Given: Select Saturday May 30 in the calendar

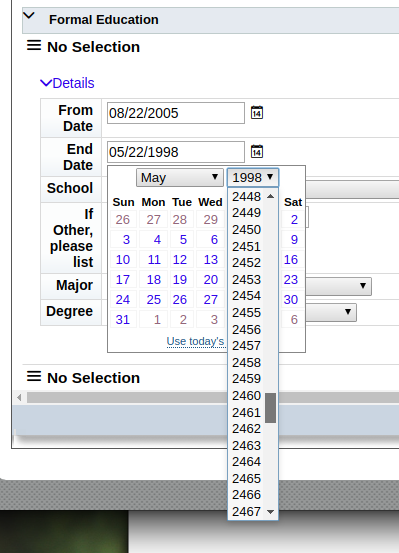Looking at the screenshot, I should click(291, 300).
